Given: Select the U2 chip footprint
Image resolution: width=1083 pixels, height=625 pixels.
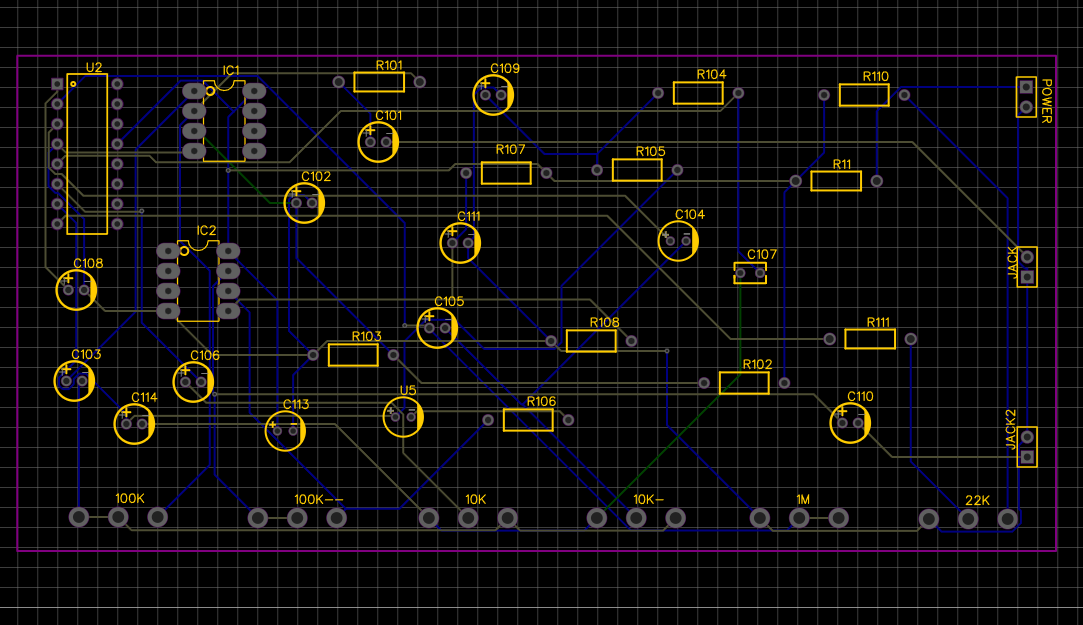Looking at the screenshot, I should click(87, 154).
